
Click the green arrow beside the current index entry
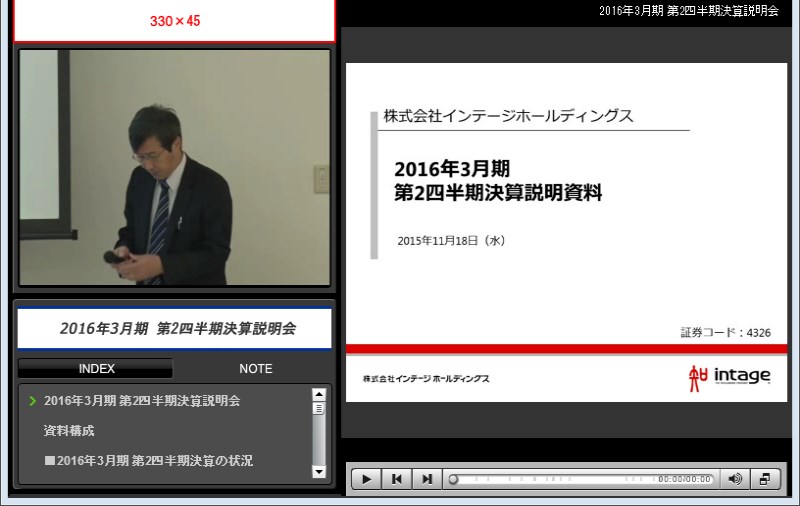tap(33, 401)
